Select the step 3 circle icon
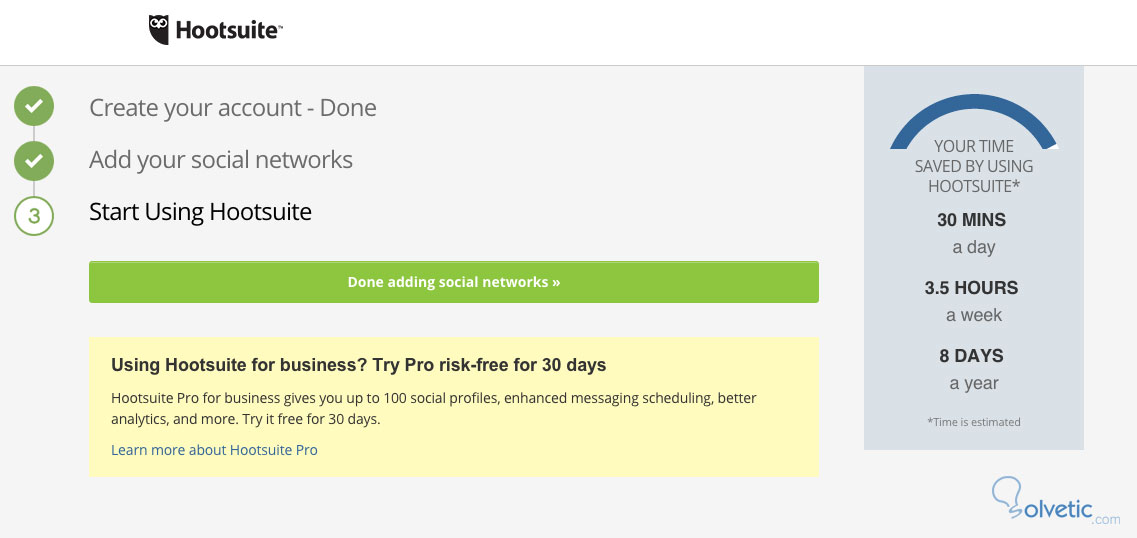 coord(34,214)
